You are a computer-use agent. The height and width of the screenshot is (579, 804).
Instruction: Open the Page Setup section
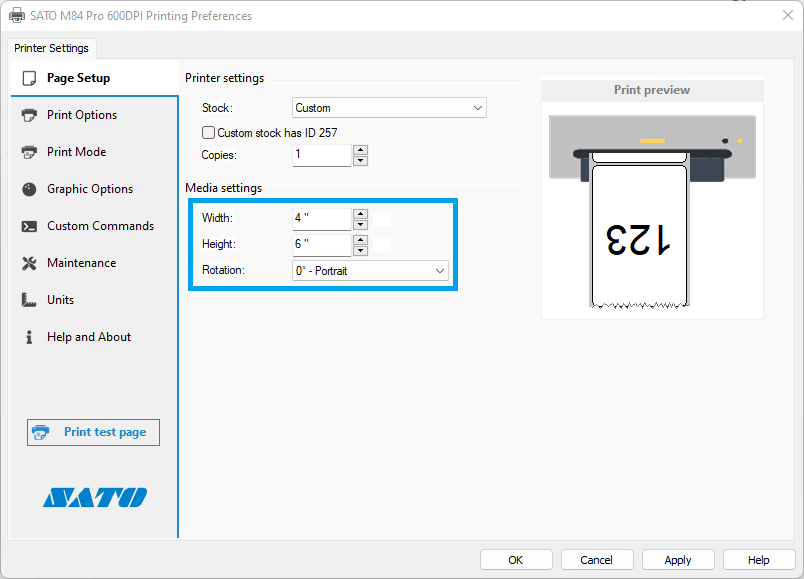click(x=94, y=78)
